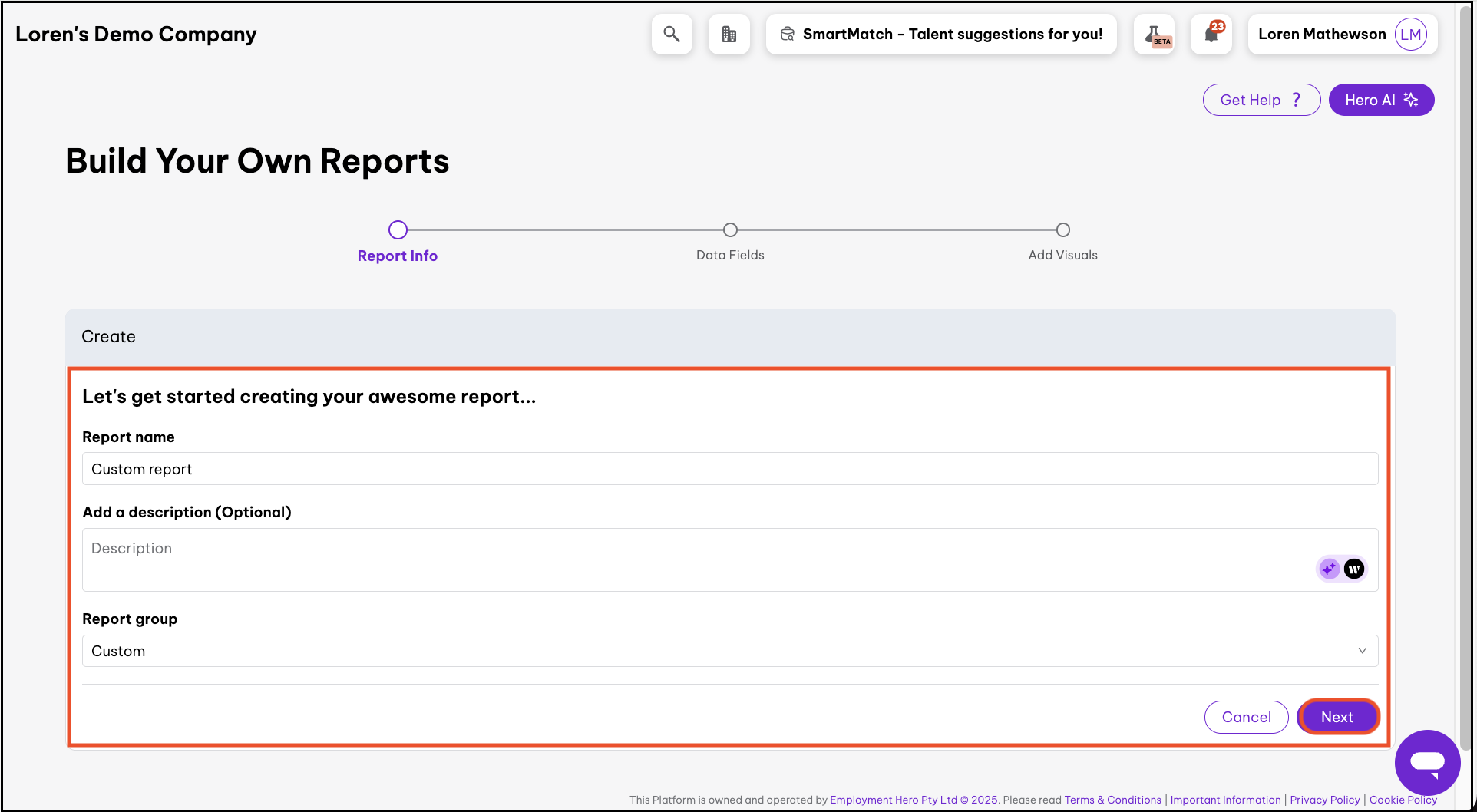Click the company building icon
Screen dimensions: 1477x812
729,35
